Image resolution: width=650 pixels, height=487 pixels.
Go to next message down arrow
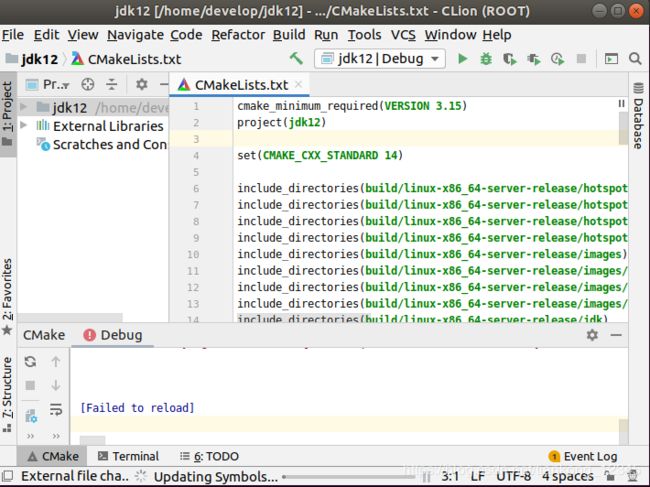pos(56,385)
